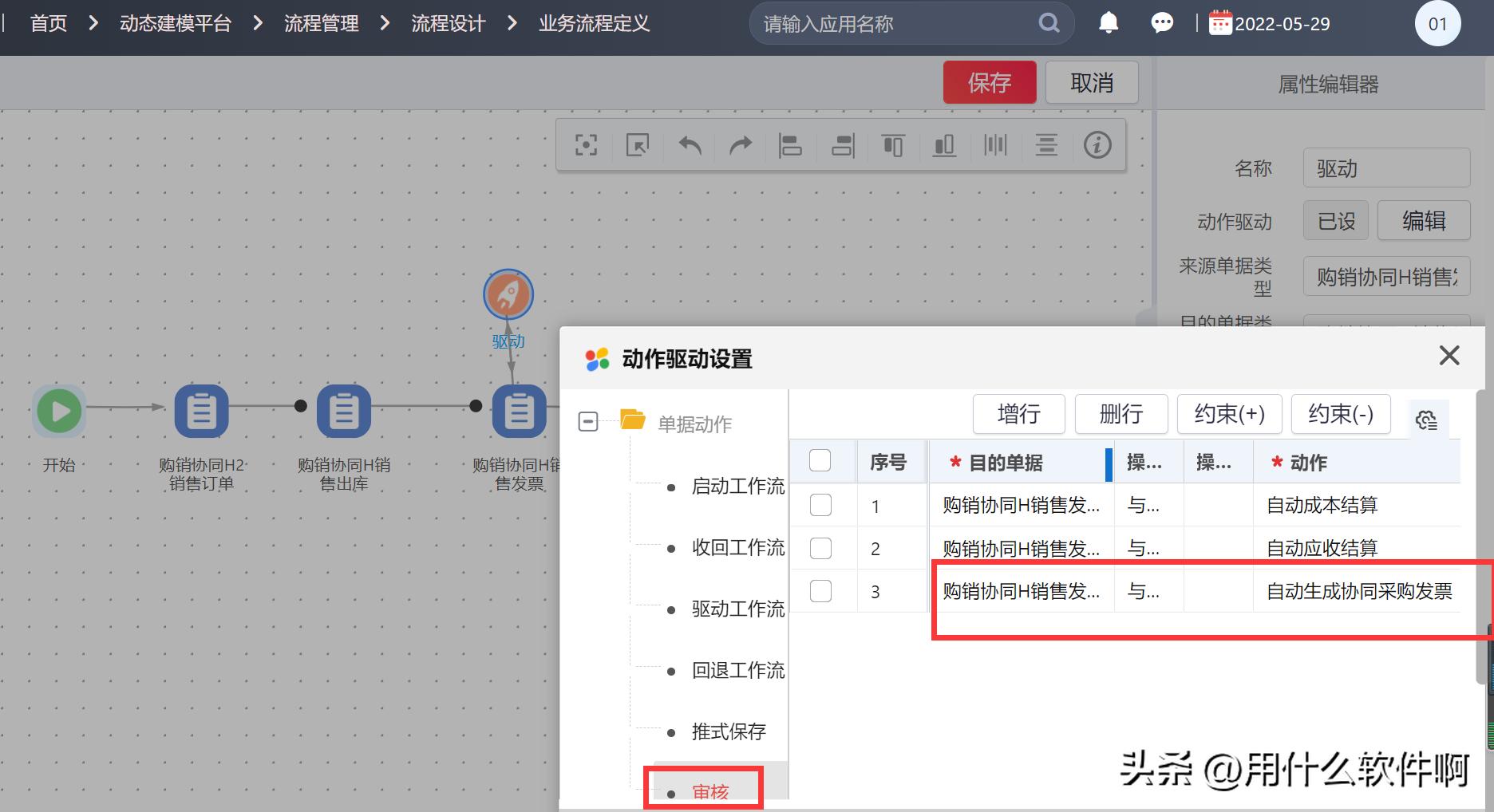Check the checkbox for row 1 自动成本结算
The height and width of the screenshot is (812, 1494).
[821, 505]
